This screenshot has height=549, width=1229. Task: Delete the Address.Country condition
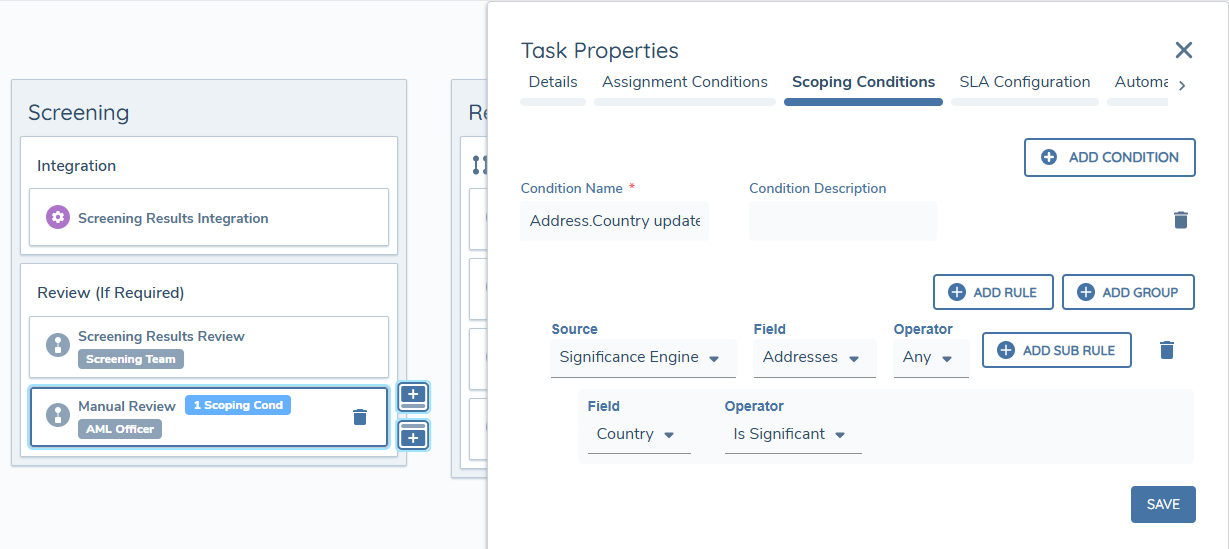[1180, 220]
